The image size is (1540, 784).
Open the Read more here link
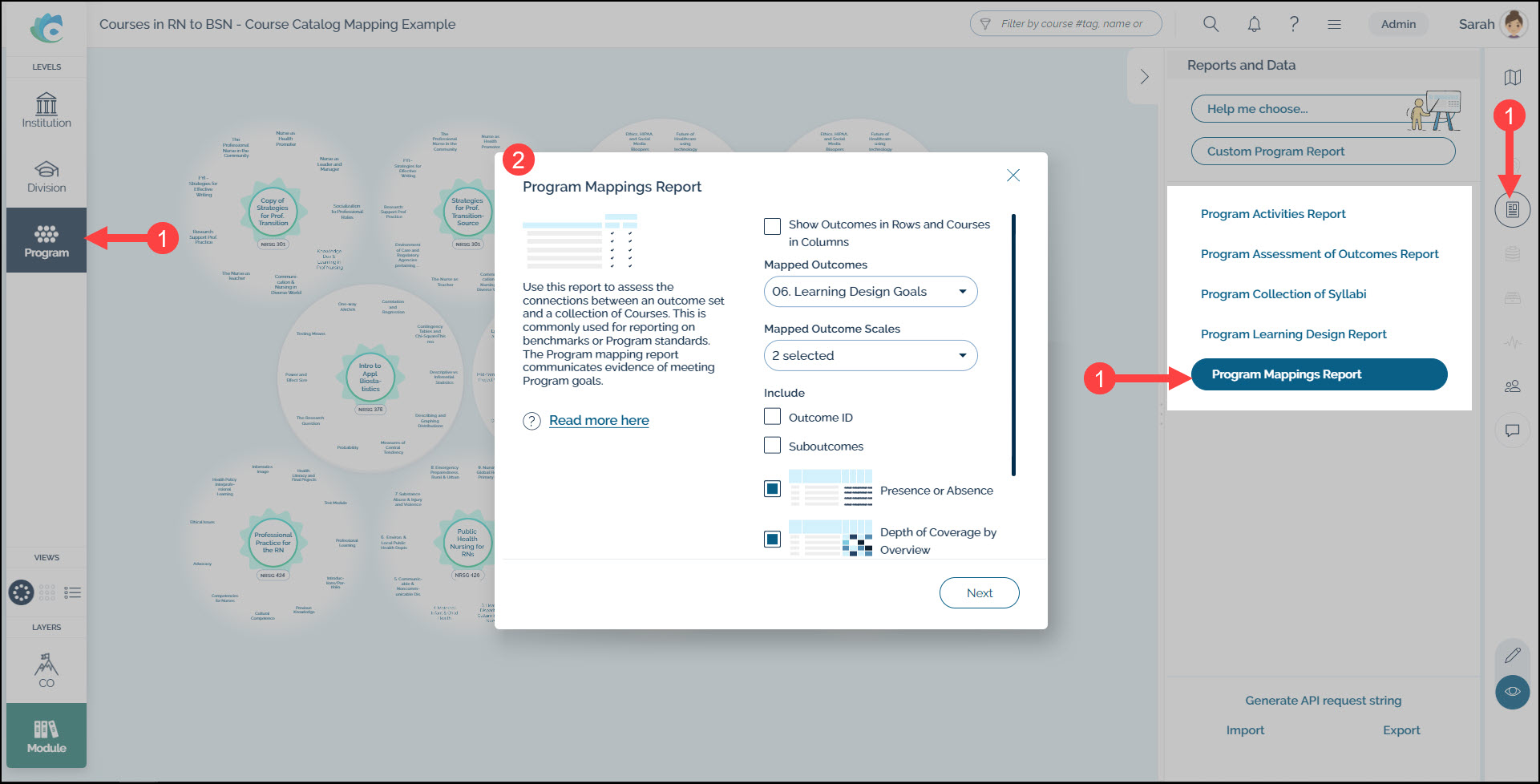(599, 421)
